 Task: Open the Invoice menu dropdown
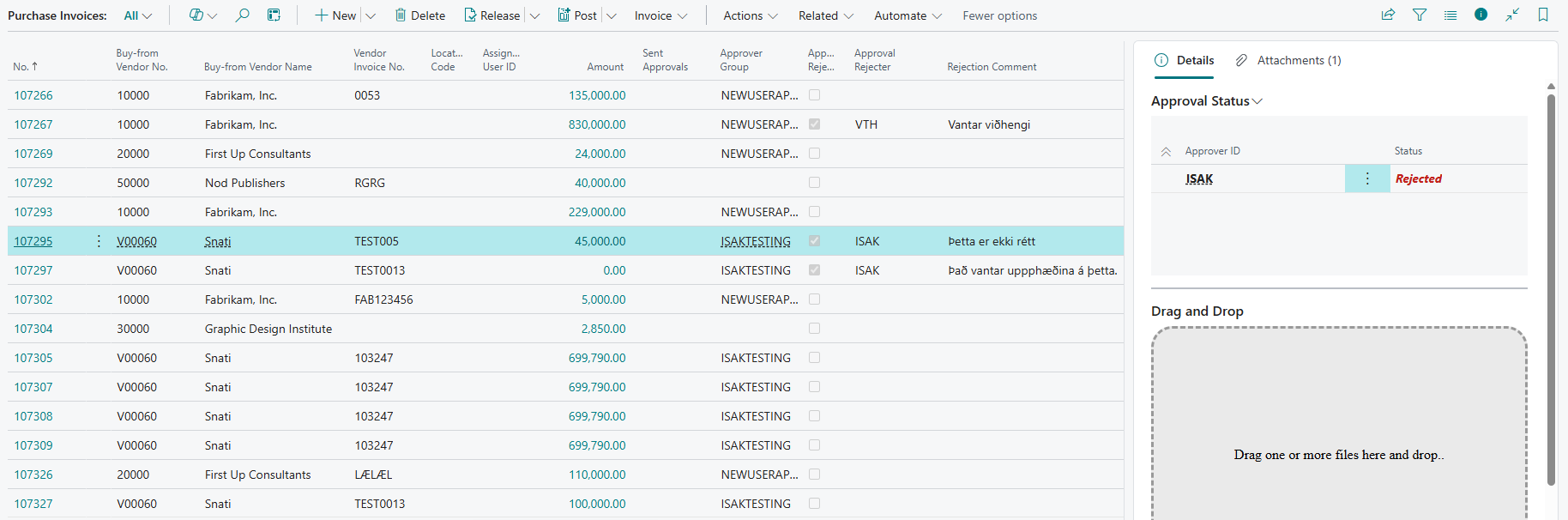[x=660, y=15]
